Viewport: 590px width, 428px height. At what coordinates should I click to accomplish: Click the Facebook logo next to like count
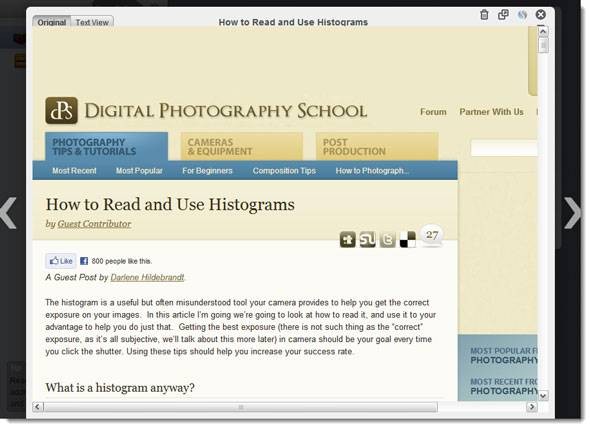pos(84,261)
